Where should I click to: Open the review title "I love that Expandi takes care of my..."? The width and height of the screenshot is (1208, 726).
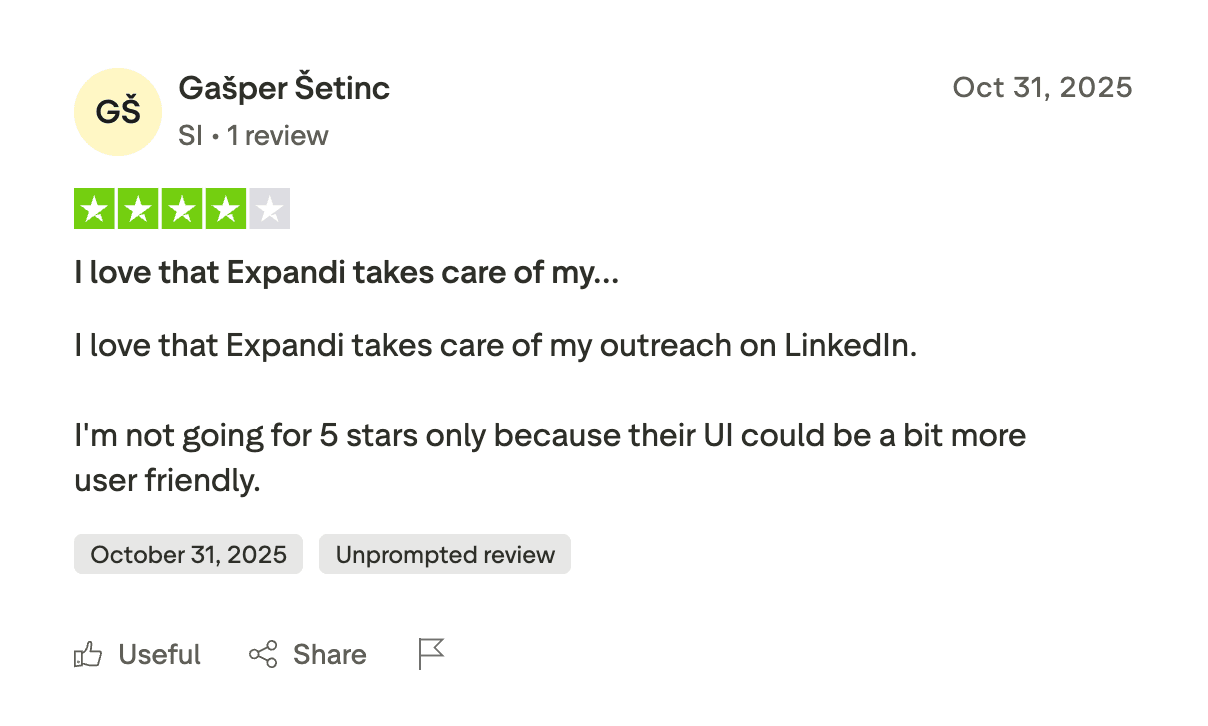point(346,271)
